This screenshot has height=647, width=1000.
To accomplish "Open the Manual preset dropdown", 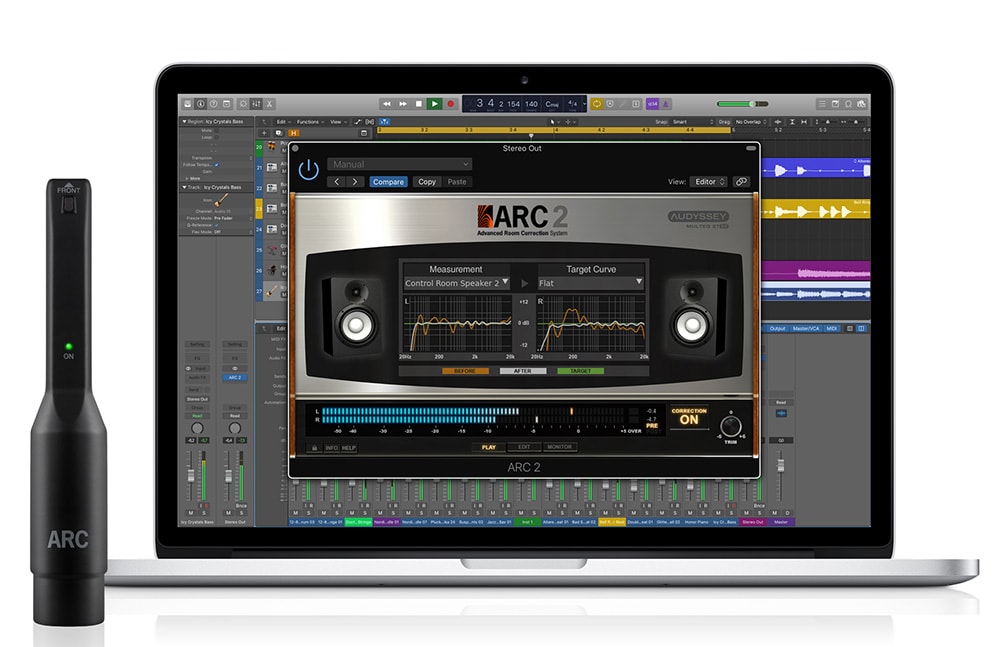I will [400, 165].
